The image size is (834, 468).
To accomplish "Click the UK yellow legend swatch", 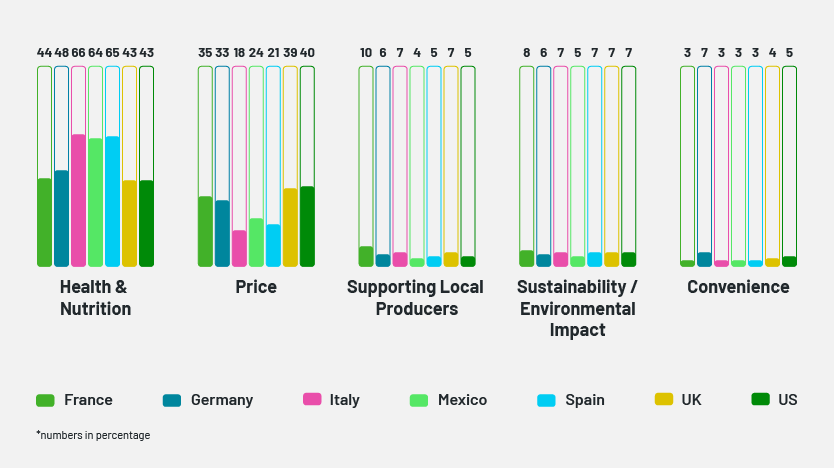I will [x=663, y=400].
